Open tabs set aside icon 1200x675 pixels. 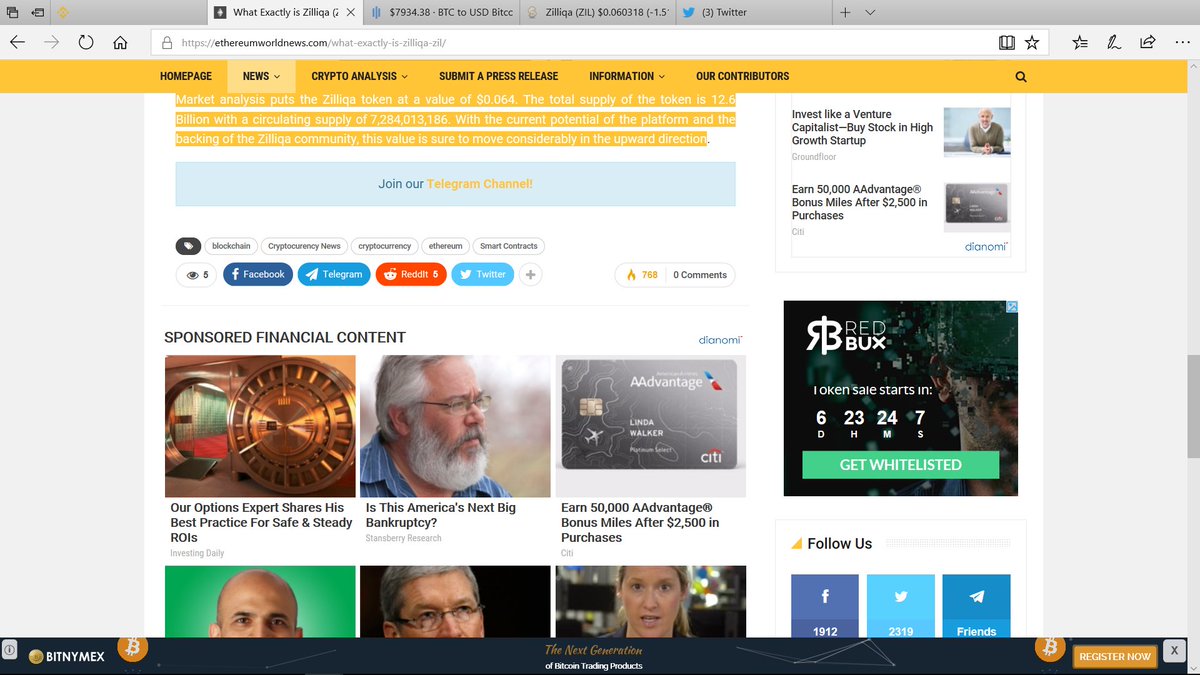tap(12, 12)
